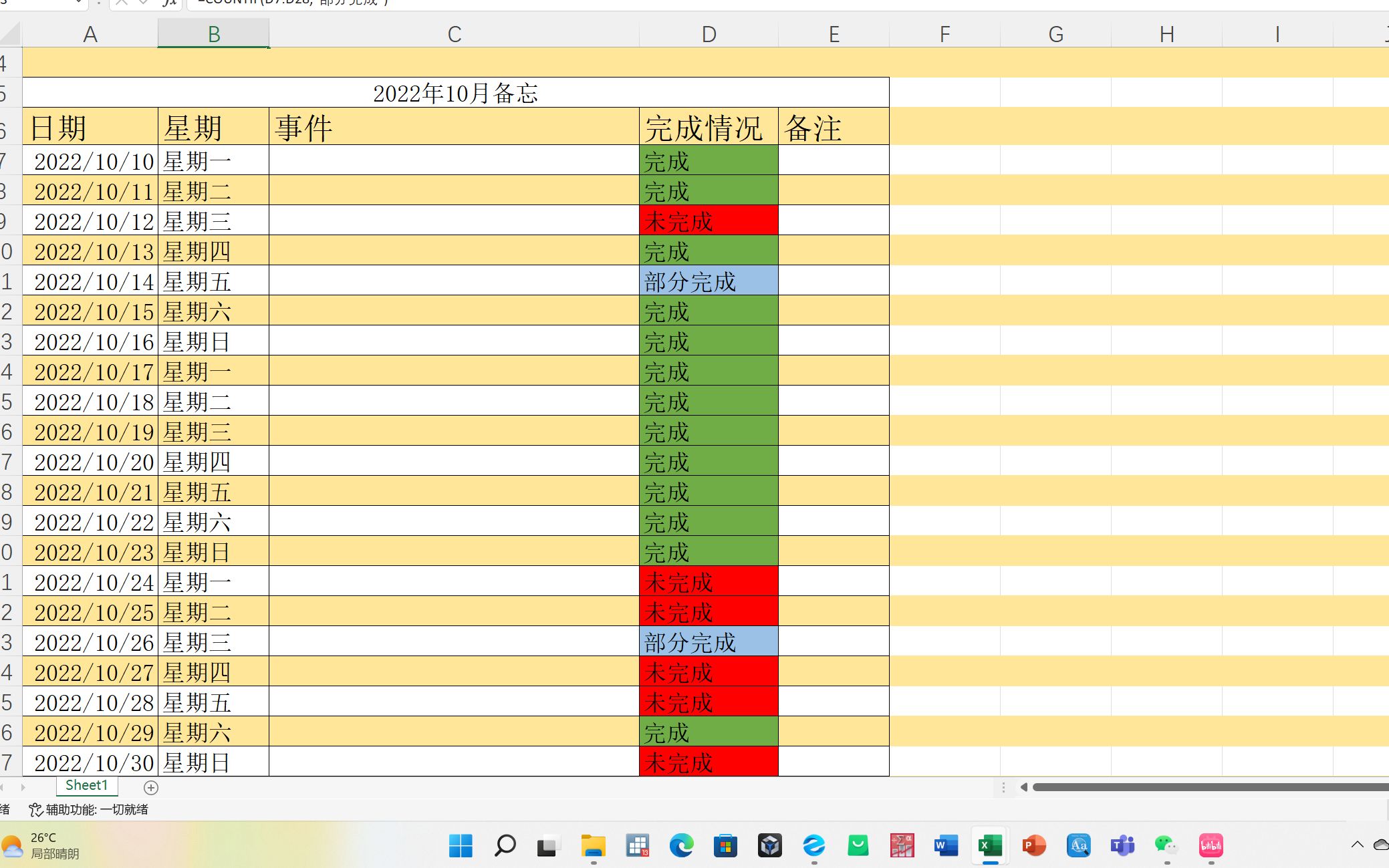Open the weather widget showing 26°C
Viewport: 1389px width, 868px height.
tap(41, 845)
